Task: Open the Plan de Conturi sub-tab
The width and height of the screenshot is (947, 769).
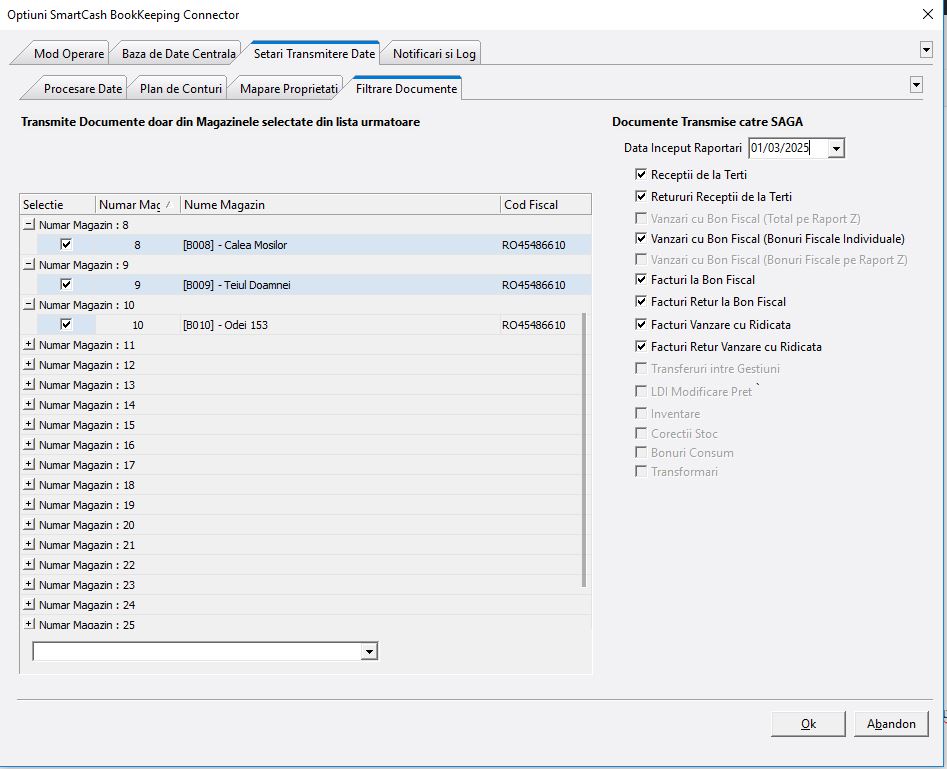Action: coord(181,89)
